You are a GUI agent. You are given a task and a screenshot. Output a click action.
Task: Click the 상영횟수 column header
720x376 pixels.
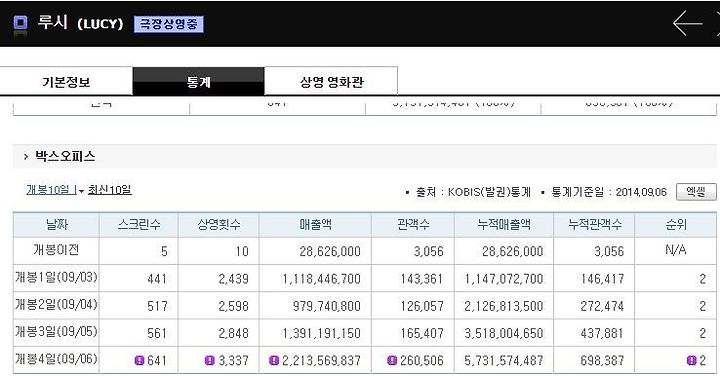(x=219, y=224)
